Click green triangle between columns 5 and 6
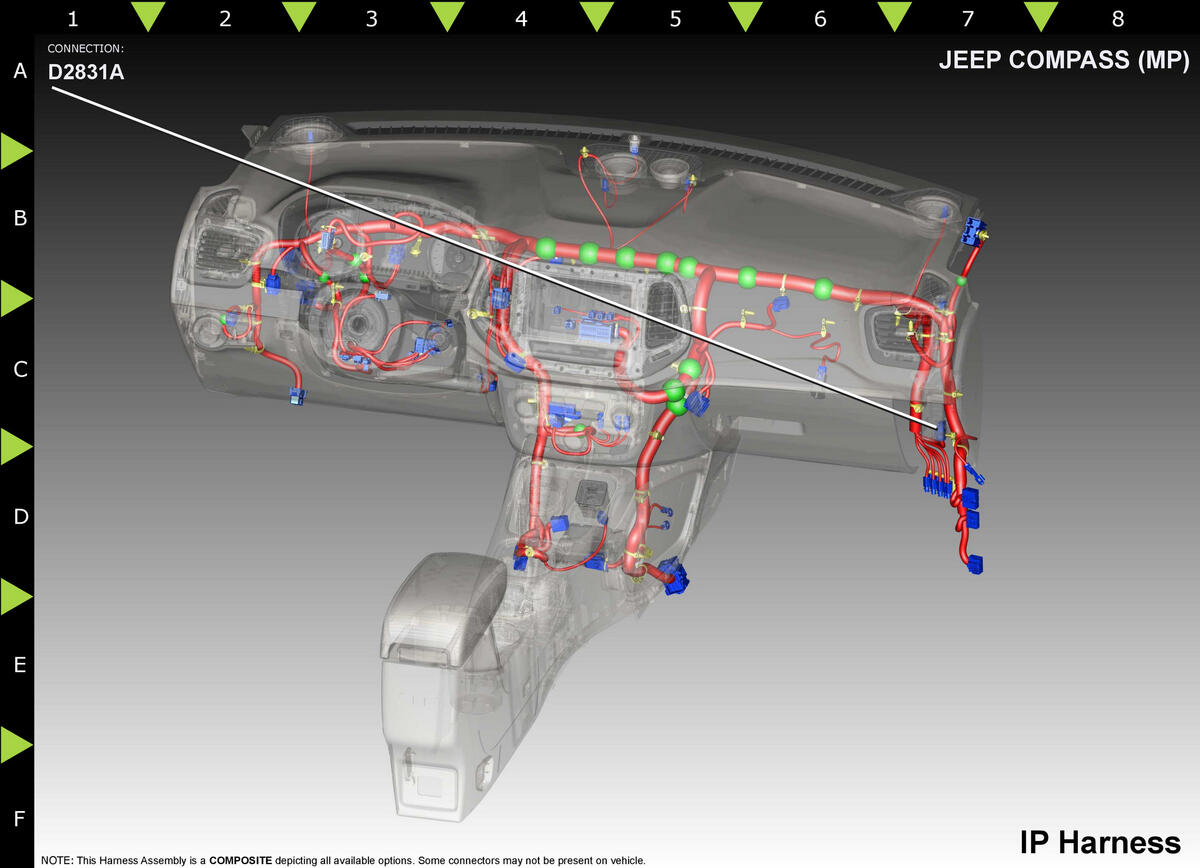The image size is (1200, 868). point(745,14)
